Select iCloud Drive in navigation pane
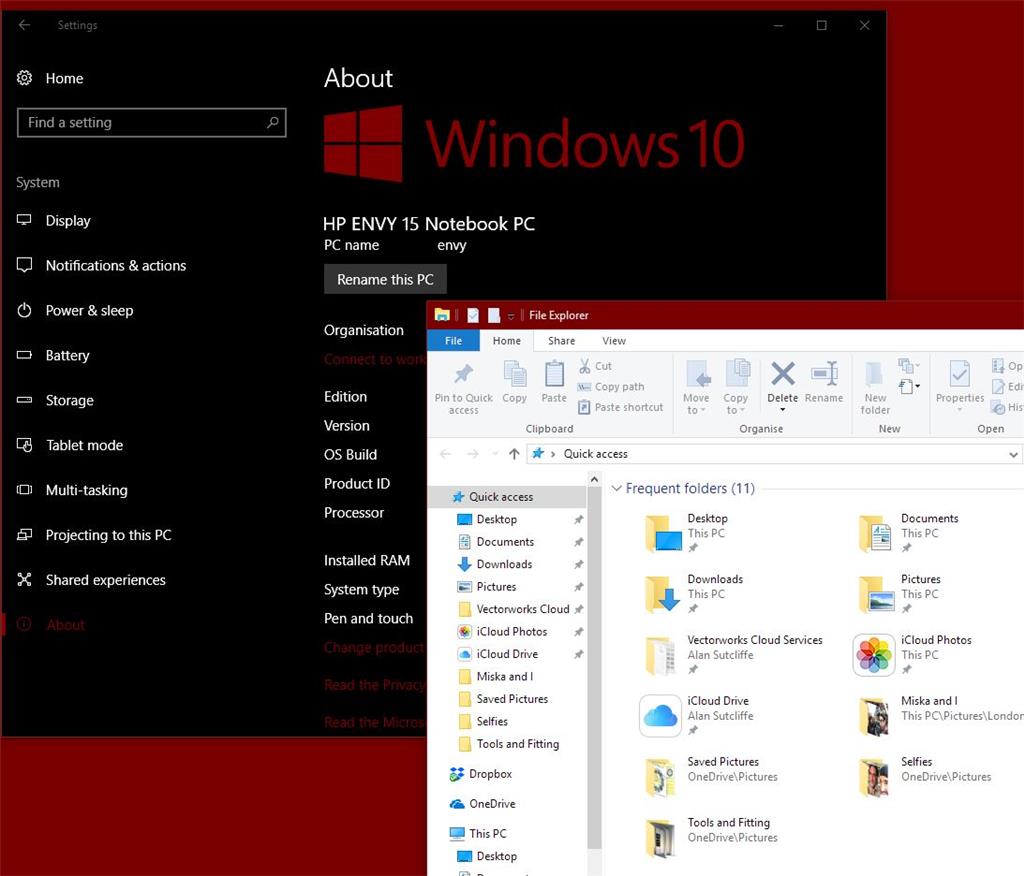Image resolution: width=1024 pixels, height=876 pixels. pos(507,654)
